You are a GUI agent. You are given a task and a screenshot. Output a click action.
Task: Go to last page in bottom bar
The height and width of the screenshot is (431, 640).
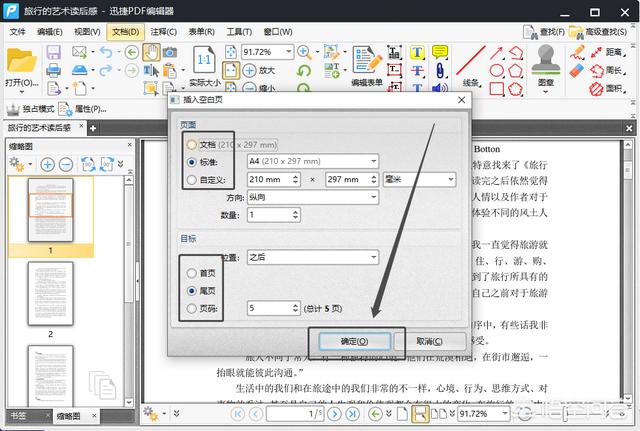[352, 414]
